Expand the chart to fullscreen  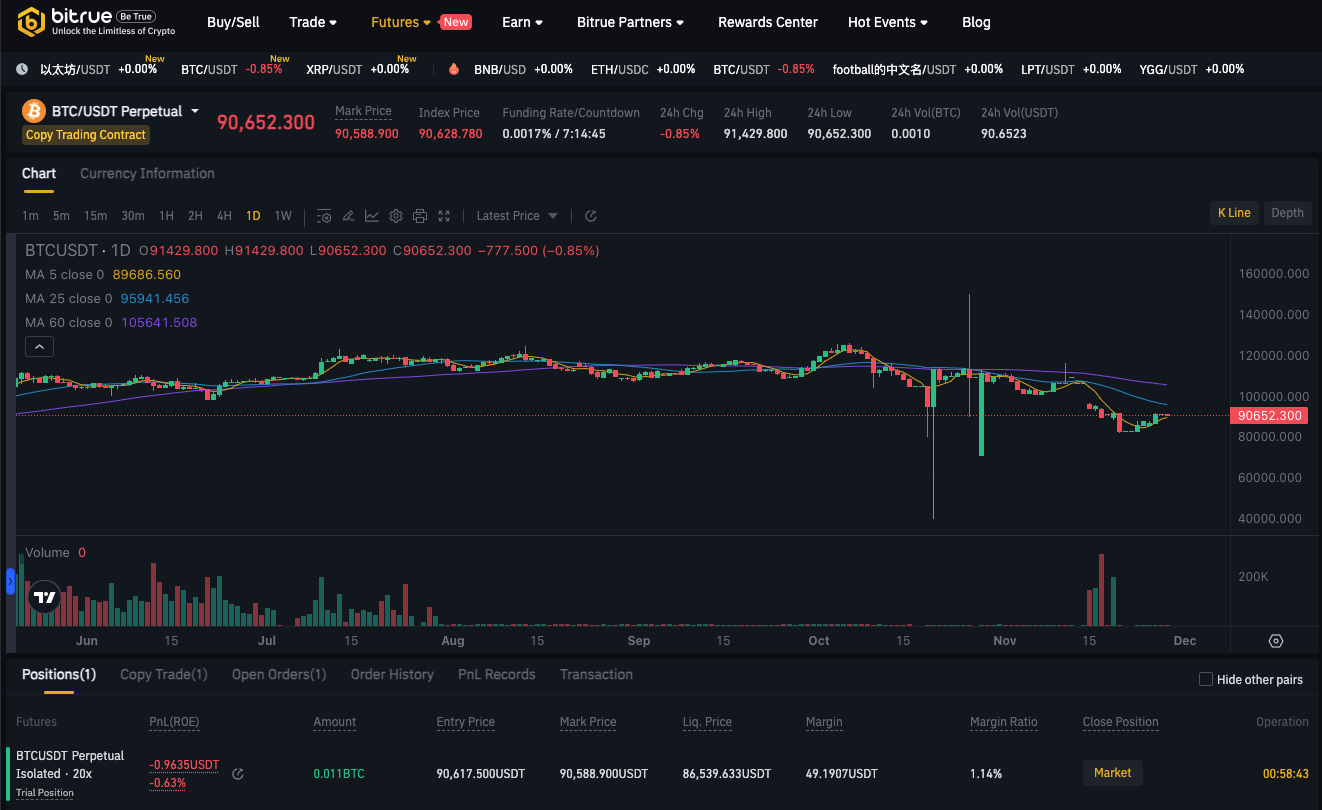point(444,216)
